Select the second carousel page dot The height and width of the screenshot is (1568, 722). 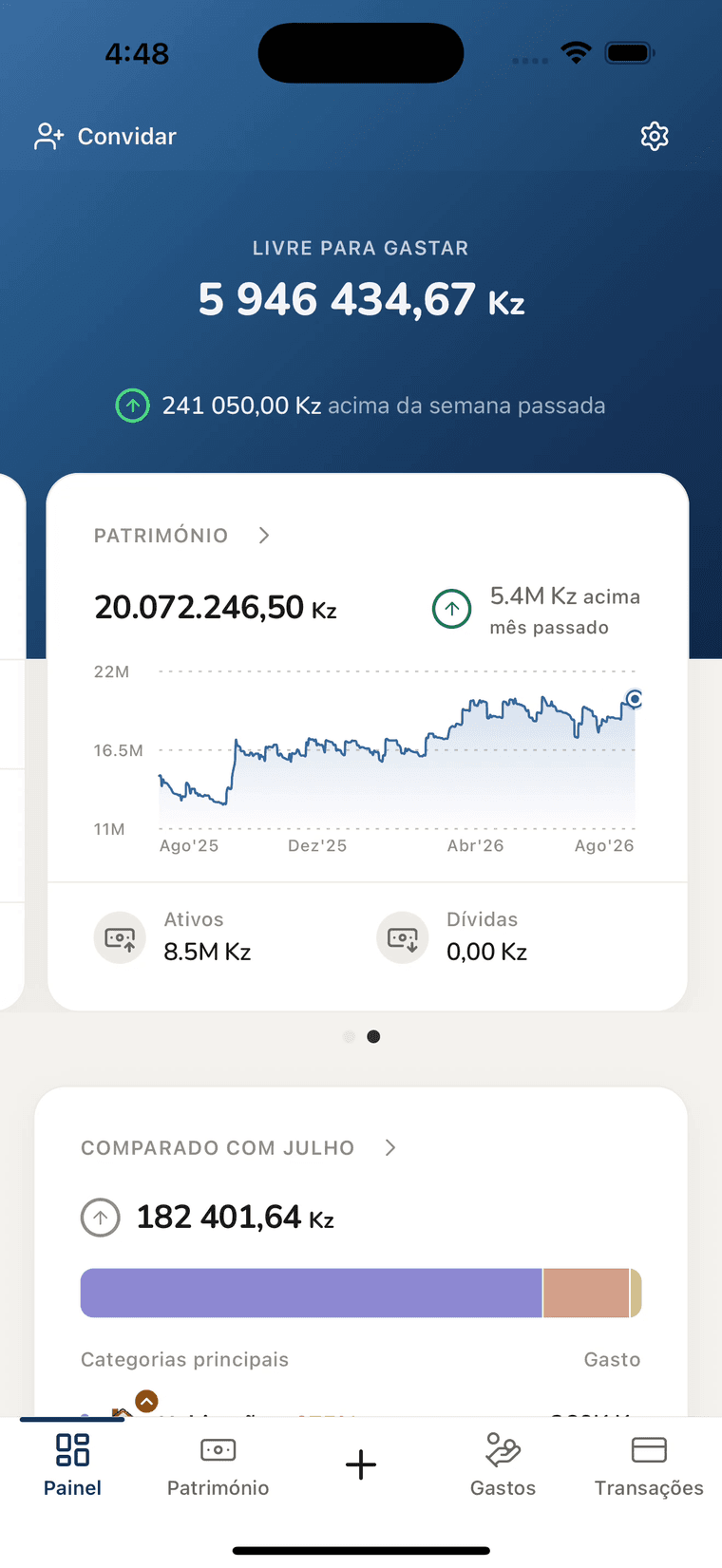(373, 1036)
